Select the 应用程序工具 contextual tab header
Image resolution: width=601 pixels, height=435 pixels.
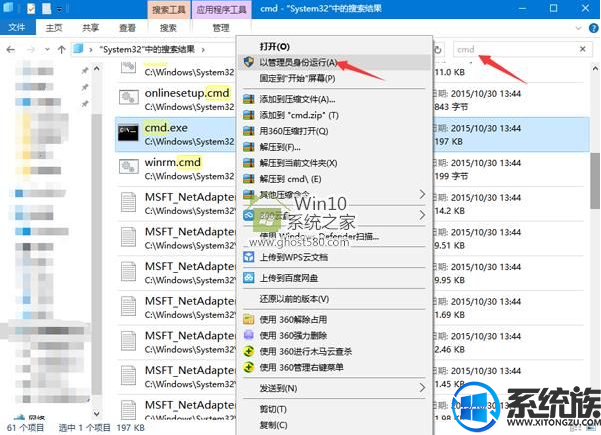(x=221, y=9)
